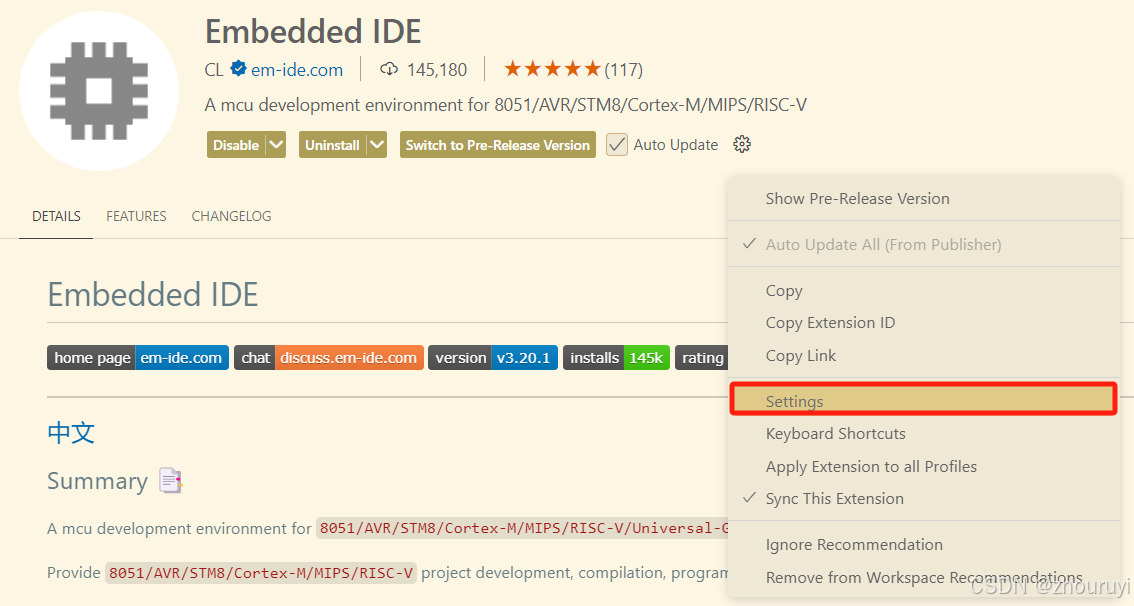Click the Embedded IDE readme heading
The width and height of the screenshot is (1134, 606).
(x=153, y=294)
